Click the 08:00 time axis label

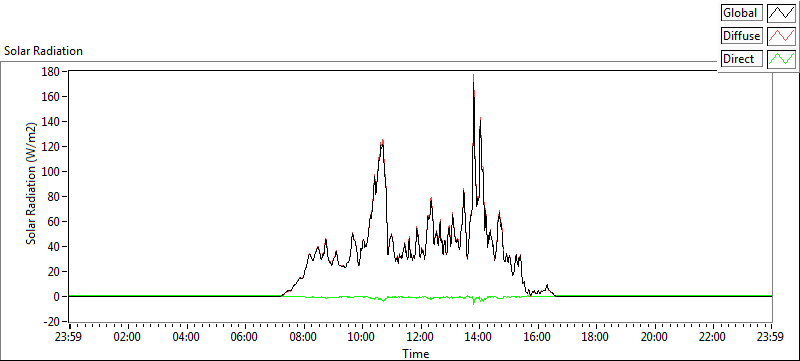click(303, 337)
